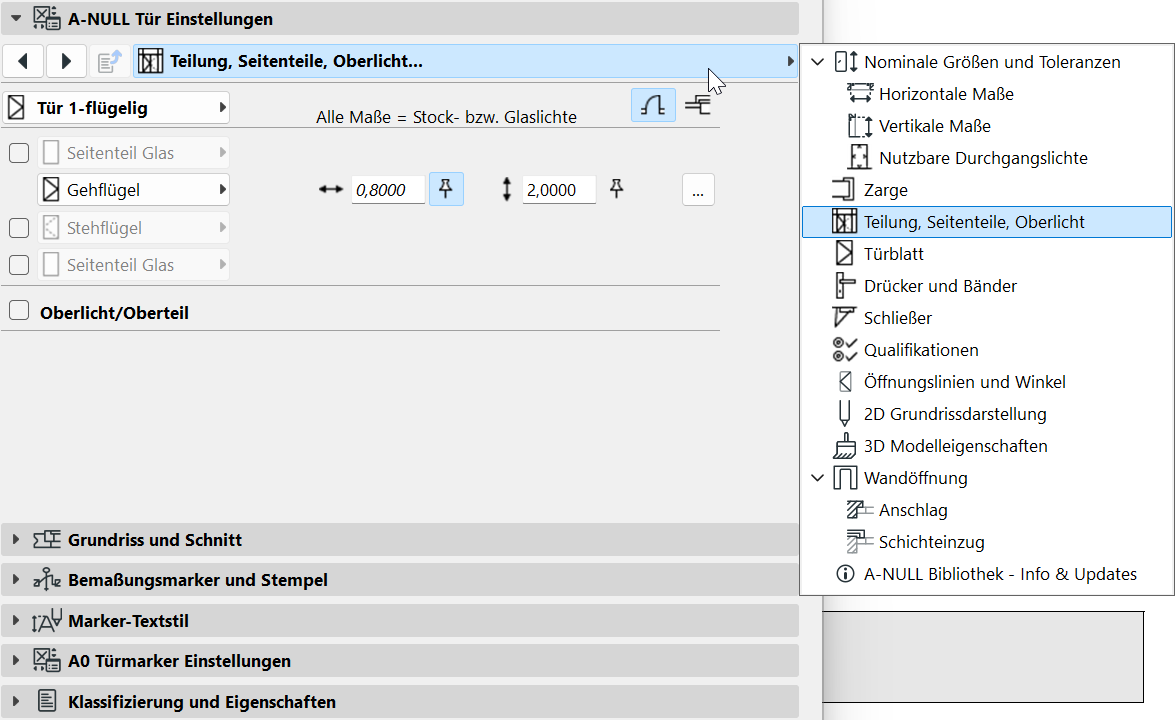Tick the upper Seitenteil Glas checkbox

[18, 153]
